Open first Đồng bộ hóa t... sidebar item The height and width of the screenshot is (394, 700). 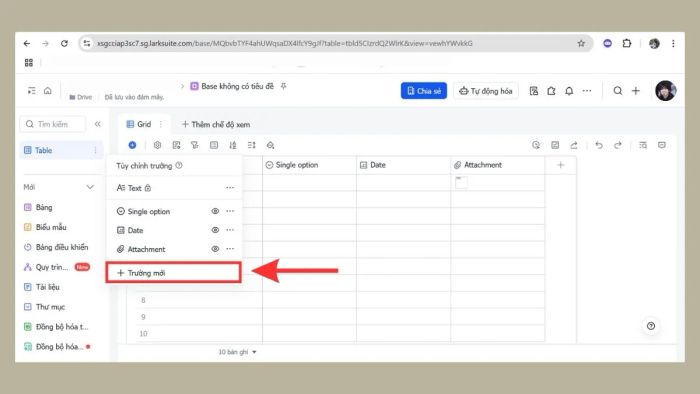coord(57,327)
